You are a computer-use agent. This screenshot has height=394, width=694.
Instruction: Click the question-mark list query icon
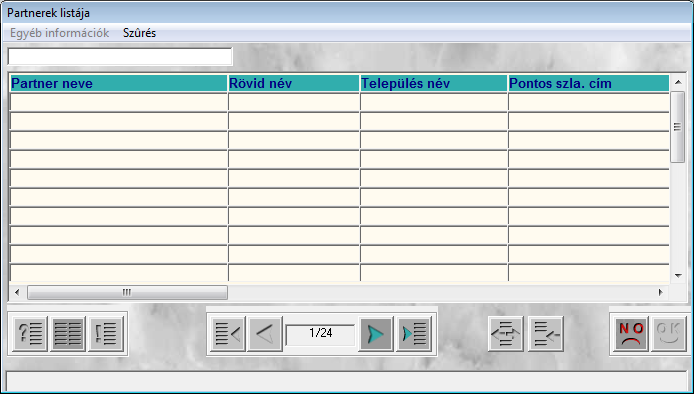30,334
